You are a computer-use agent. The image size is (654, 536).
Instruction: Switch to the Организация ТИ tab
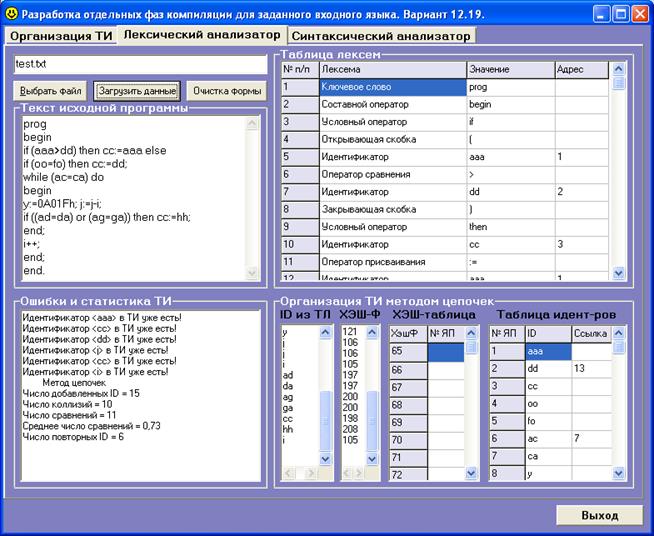pyautogui.click(x=61, y=36)
